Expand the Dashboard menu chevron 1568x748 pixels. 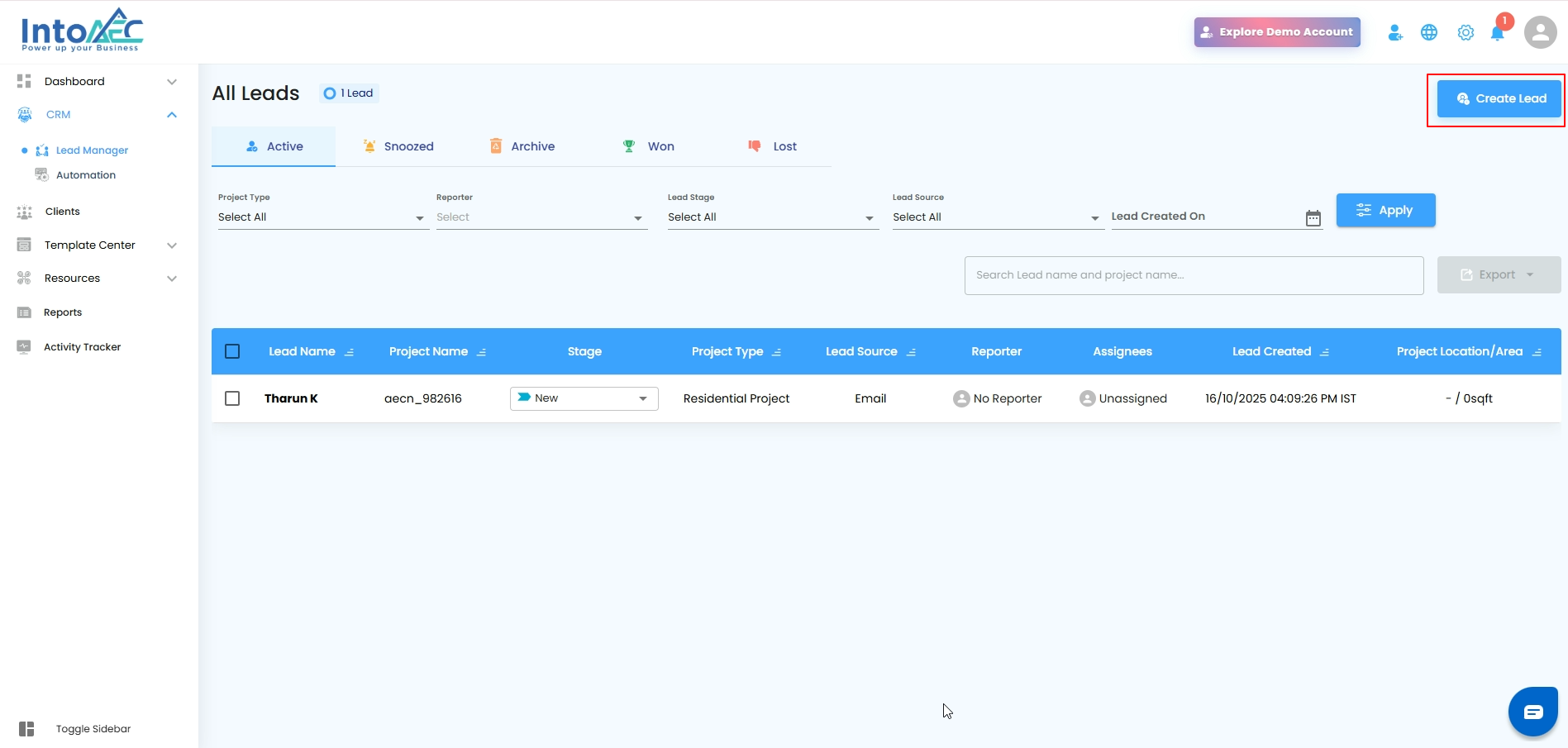[172, 82]
